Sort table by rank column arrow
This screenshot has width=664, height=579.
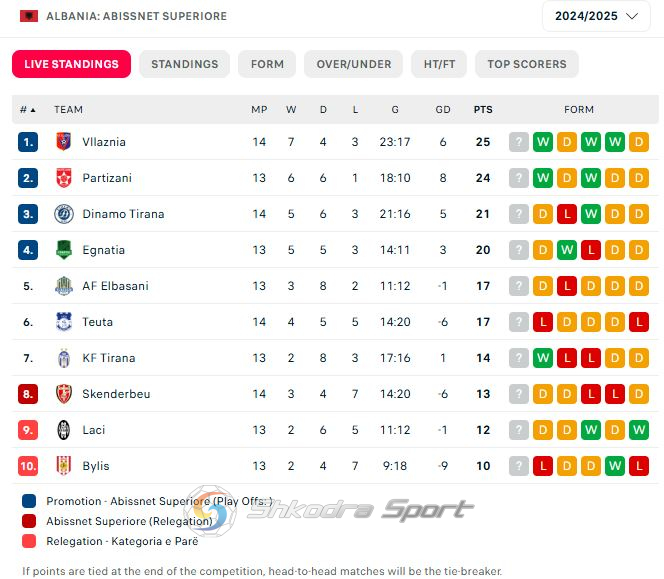(x=33, y=110)
